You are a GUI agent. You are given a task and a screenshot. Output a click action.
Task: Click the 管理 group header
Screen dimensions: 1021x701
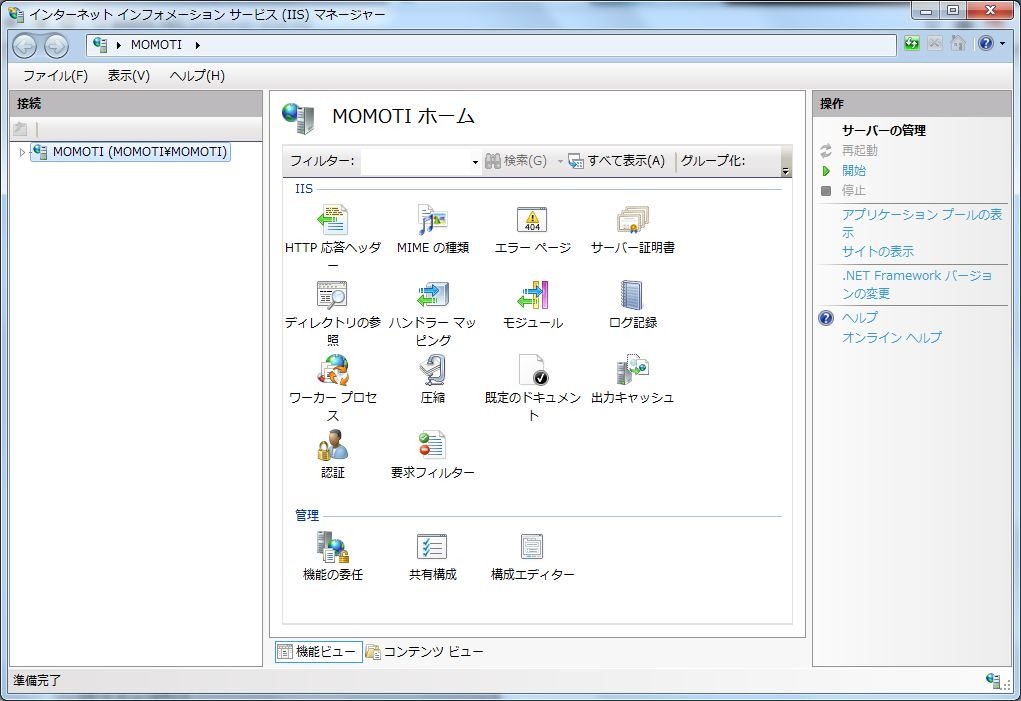point(307,515)
